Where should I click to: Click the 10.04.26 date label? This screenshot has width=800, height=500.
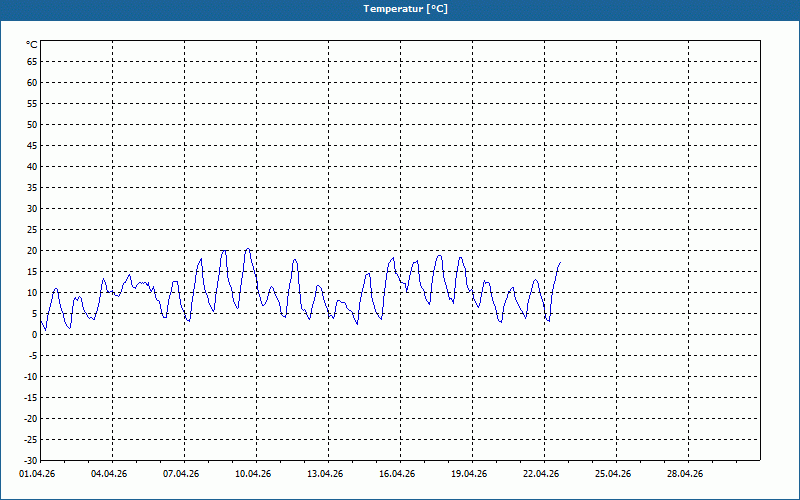[x=253, y=474]
